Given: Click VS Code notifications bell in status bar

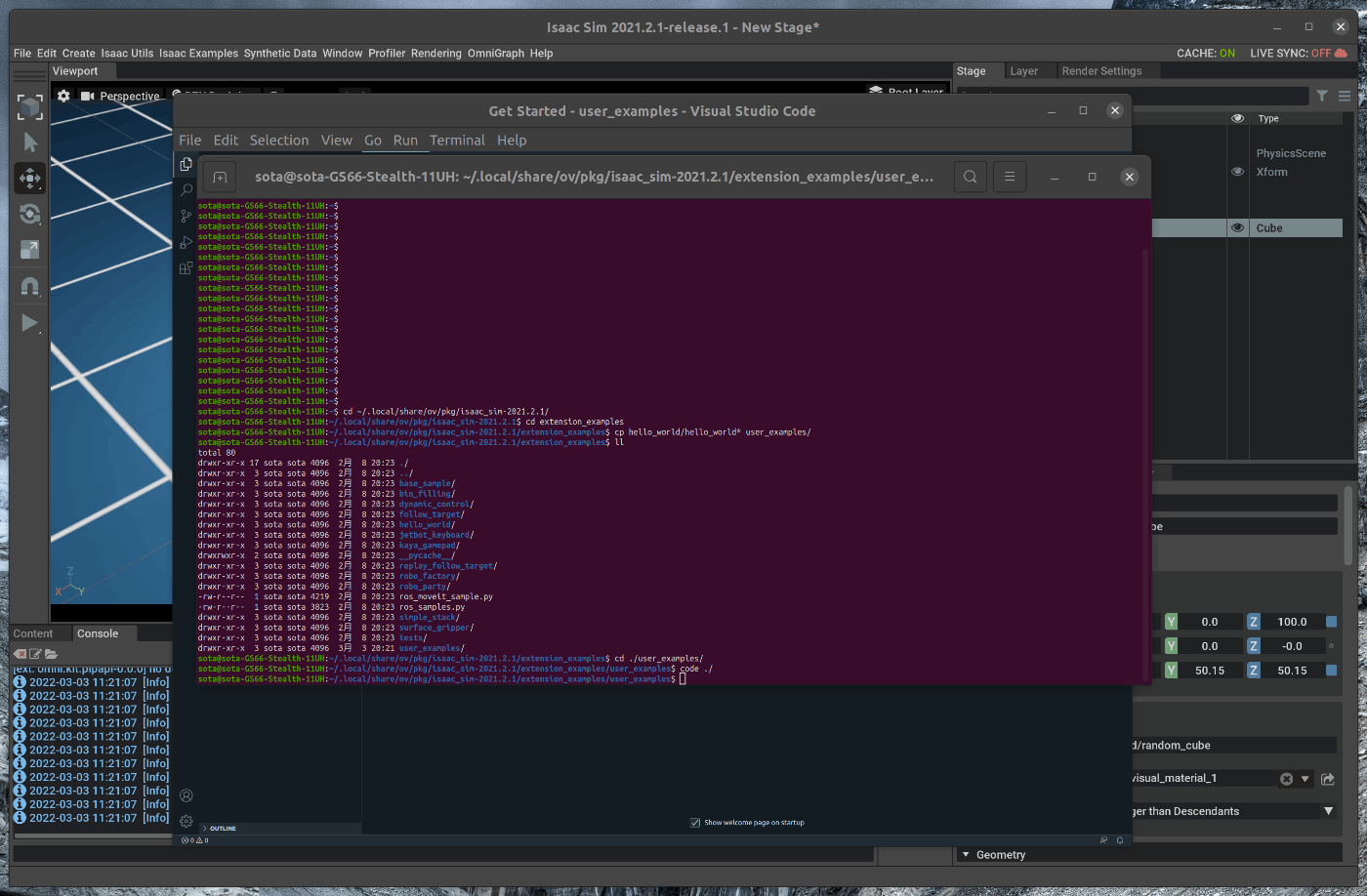Looking at the screenshot, I should coord(1120,839).
